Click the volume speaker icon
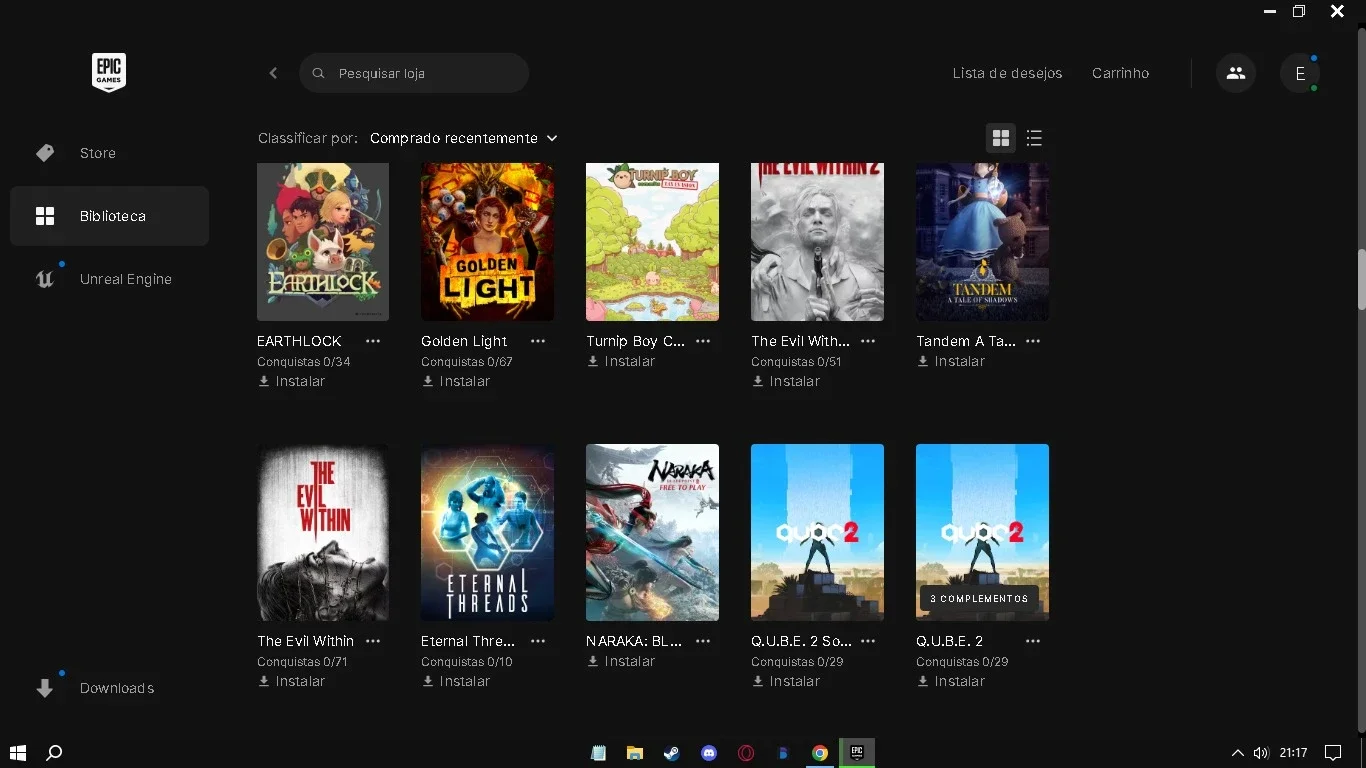This screenshot has height=768, width=1366. click(x=1261, y=753)
